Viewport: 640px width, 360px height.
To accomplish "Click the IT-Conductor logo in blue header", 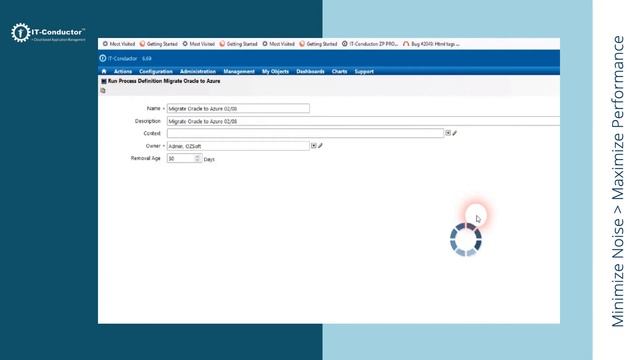I will tap(103, 58).
